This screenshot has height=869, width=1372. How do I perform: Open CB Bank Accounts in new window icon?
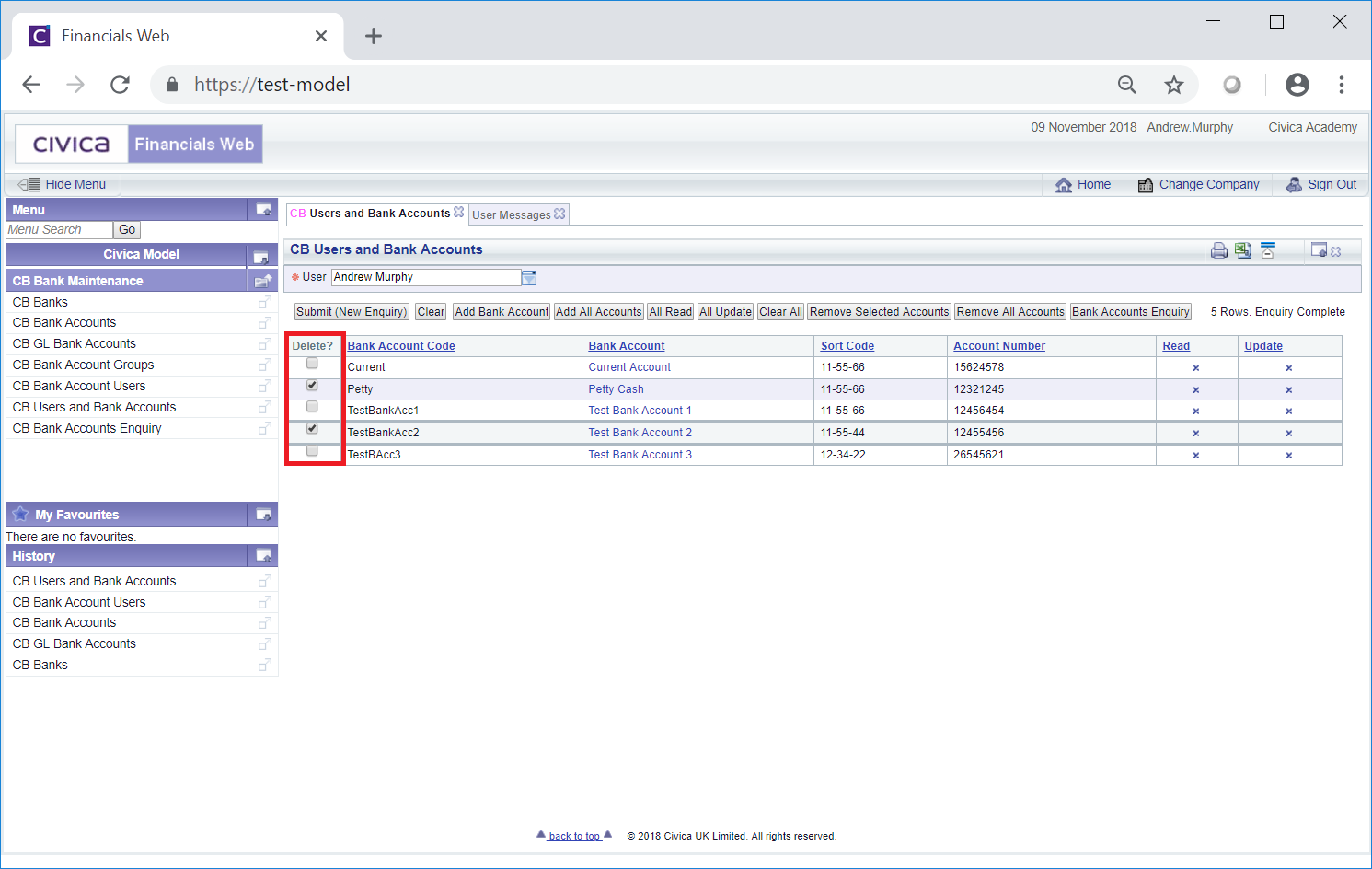pyautogui.click(x=265, y=323)
